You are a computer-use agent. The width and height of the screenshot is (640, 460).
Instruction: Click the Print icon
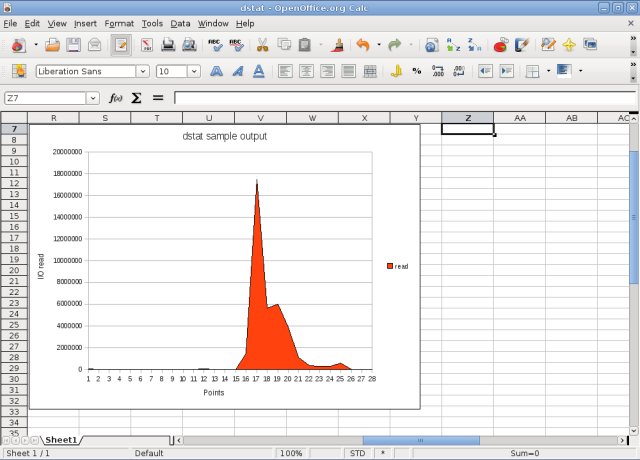coord(168,45)
